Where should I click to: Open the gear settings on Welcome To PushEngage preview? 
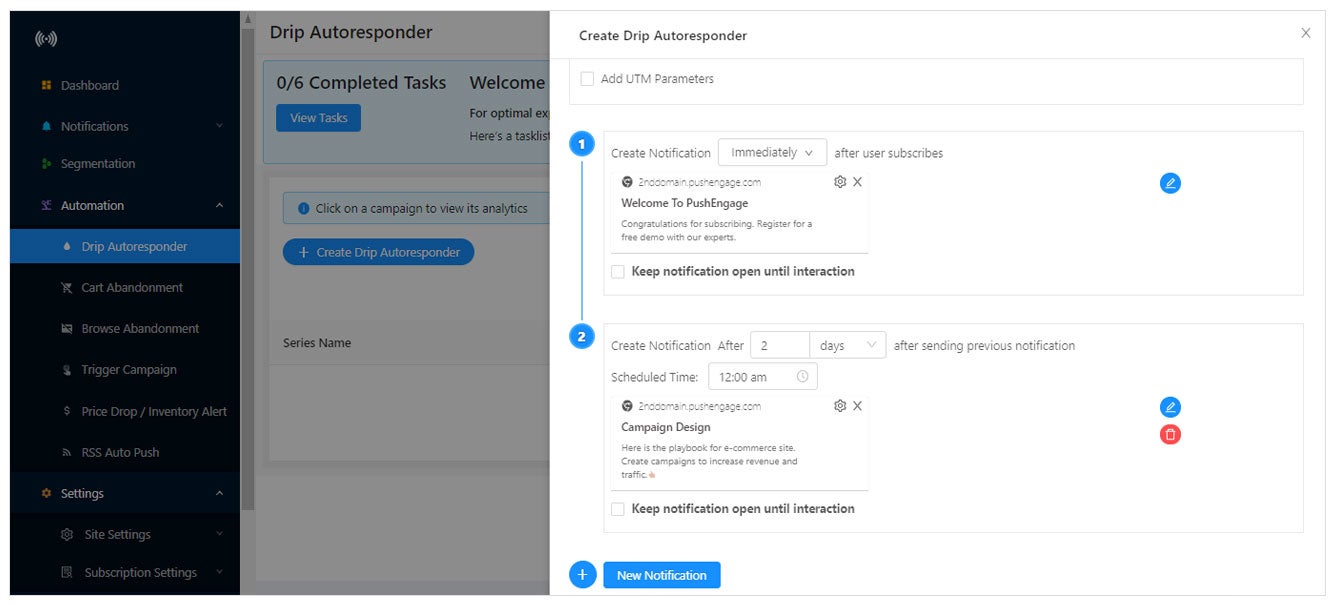point(838,182)
